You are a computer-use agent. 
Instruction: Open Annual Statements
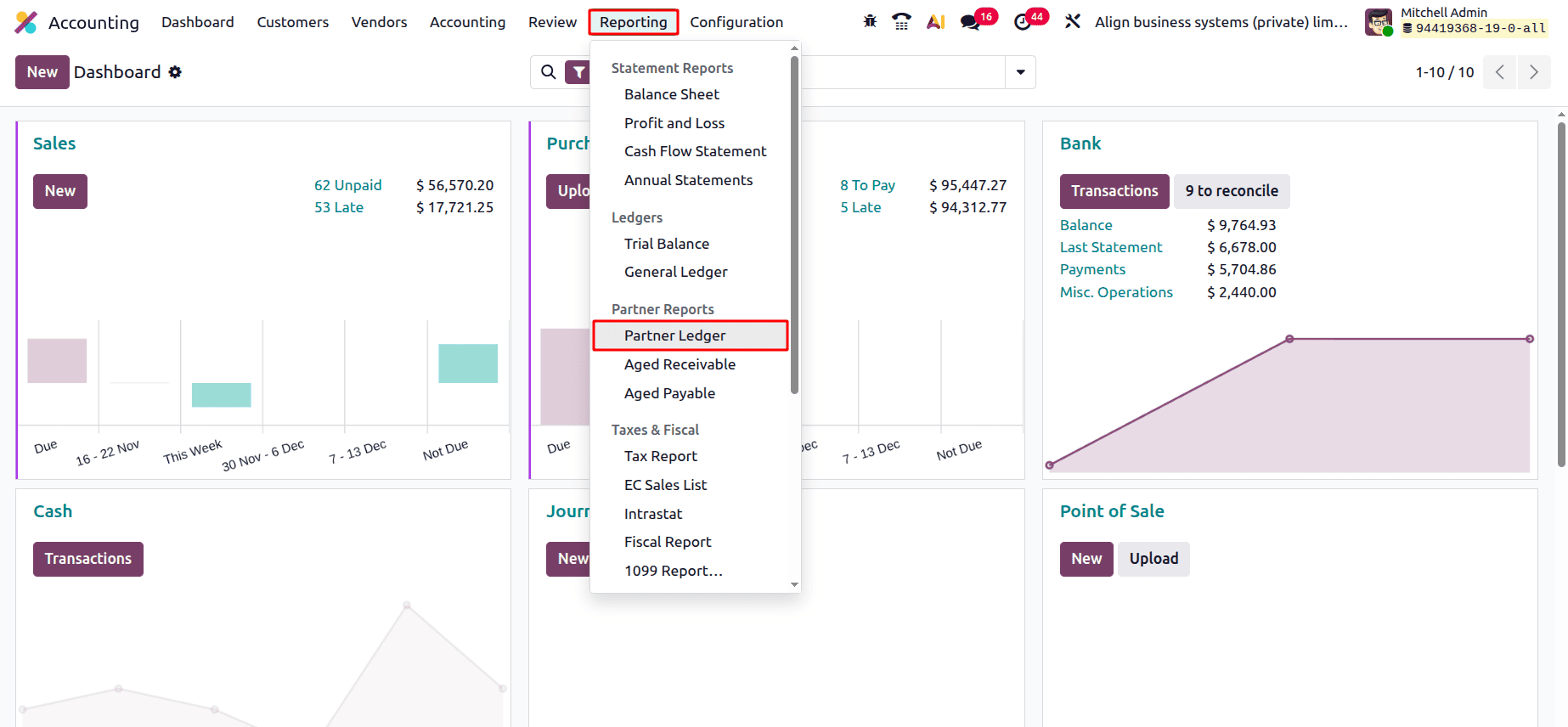(688, 180)
